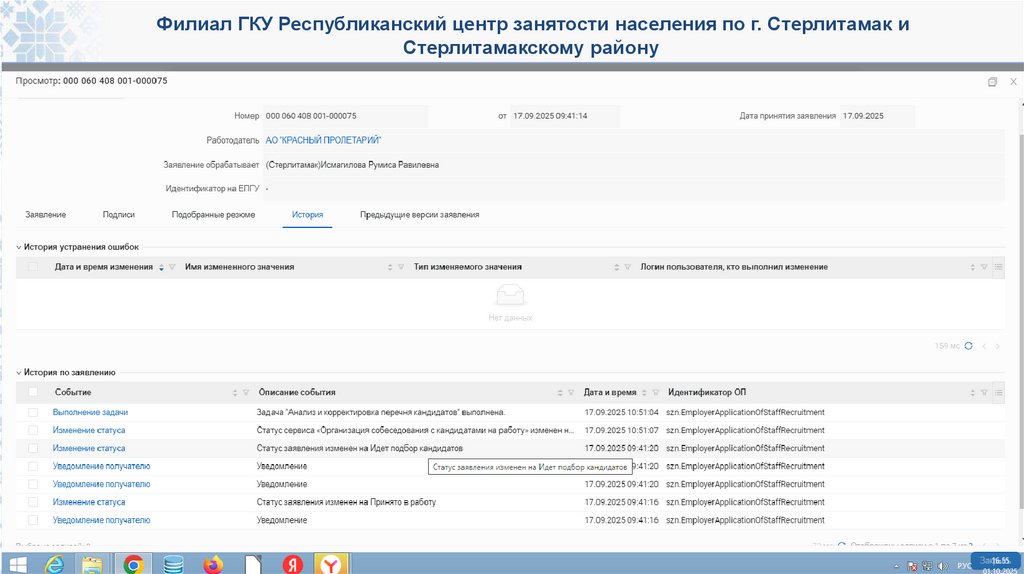Filter the 'Тип изменяемого значения' column
This screenshot has width=1024, height=574.
pos(628,267)
